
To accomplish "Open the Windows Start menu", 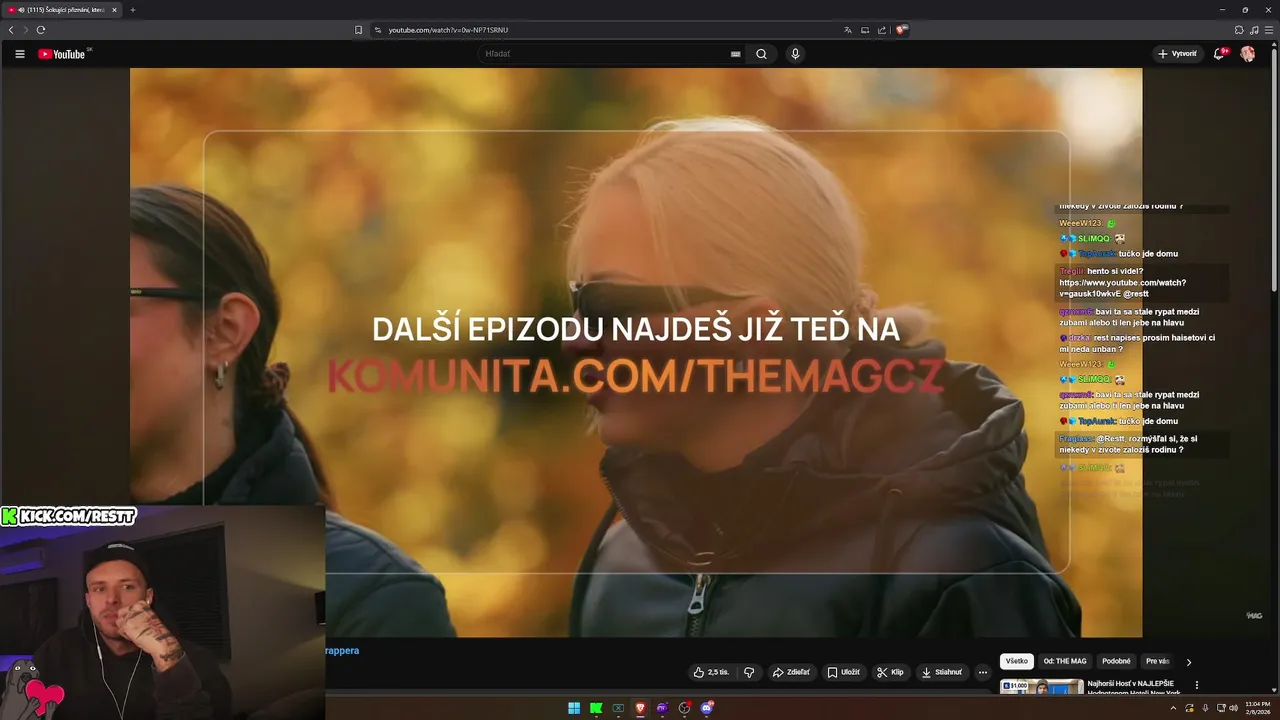I will coord(574,708).
